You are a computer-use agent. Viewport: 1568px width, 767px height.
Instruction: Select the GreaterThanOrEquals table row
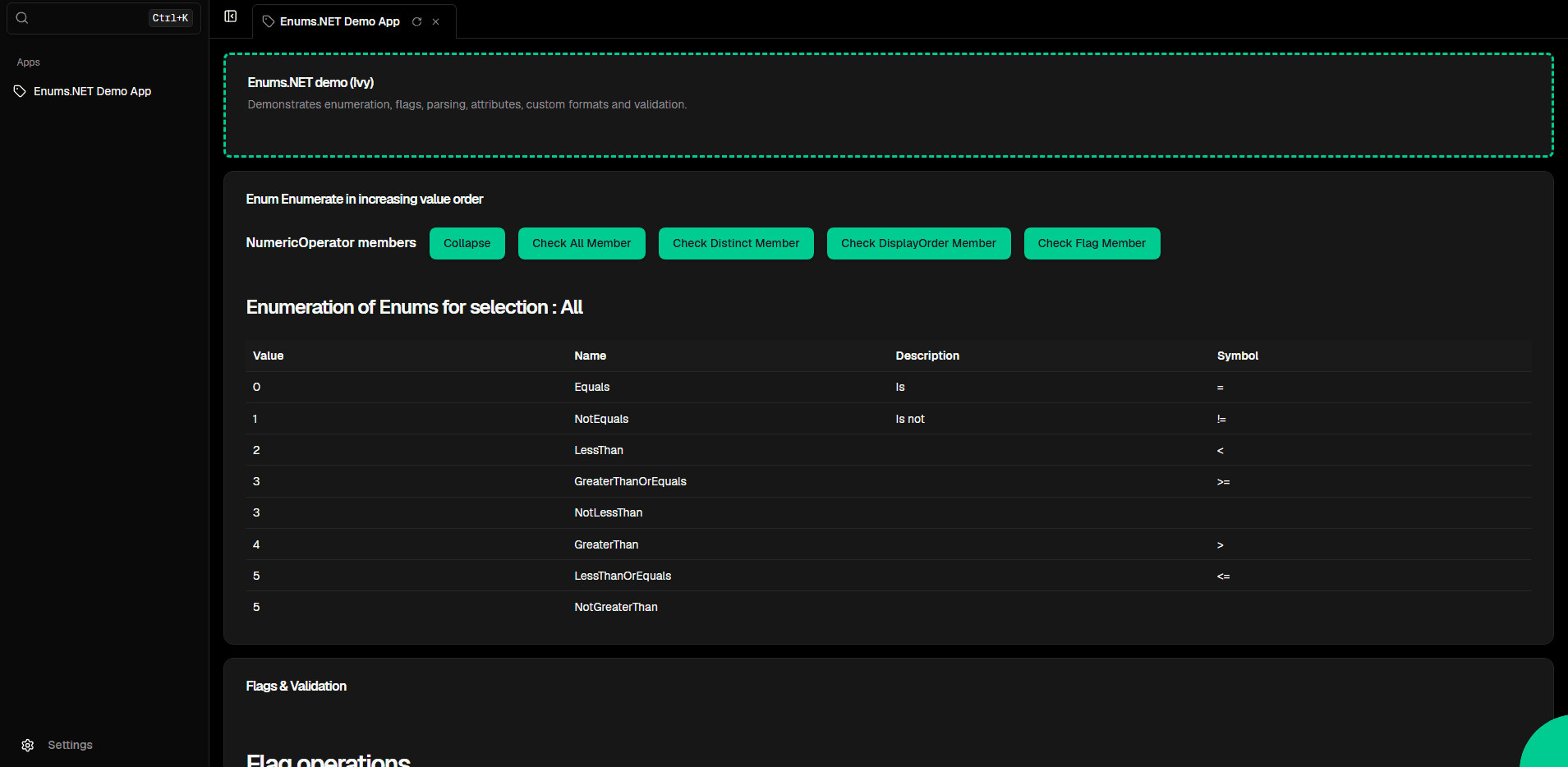pyautogui.click(x=630, y=481)
